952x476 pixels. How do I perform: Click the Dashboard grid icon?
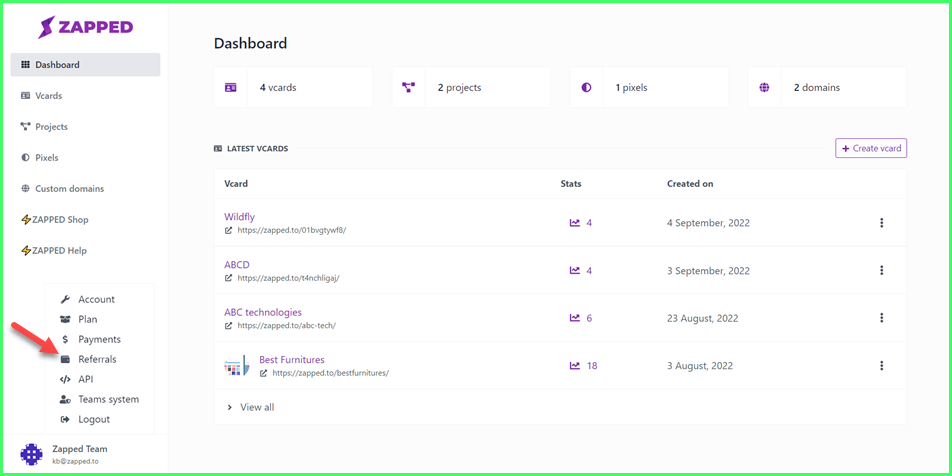pyautogui.click(x=26, y=65)
